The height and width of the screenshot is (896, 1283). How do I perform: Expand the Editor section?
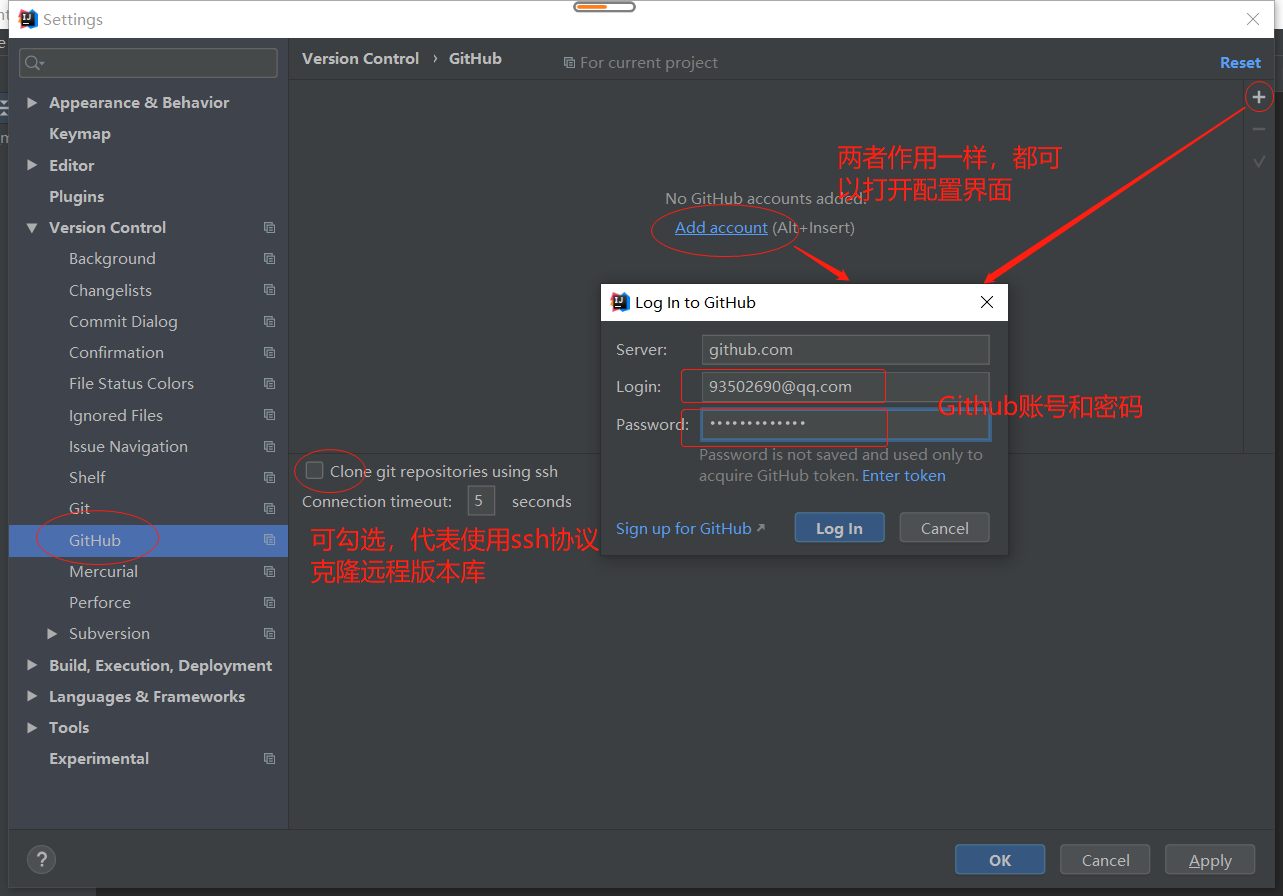coord(32,165)
